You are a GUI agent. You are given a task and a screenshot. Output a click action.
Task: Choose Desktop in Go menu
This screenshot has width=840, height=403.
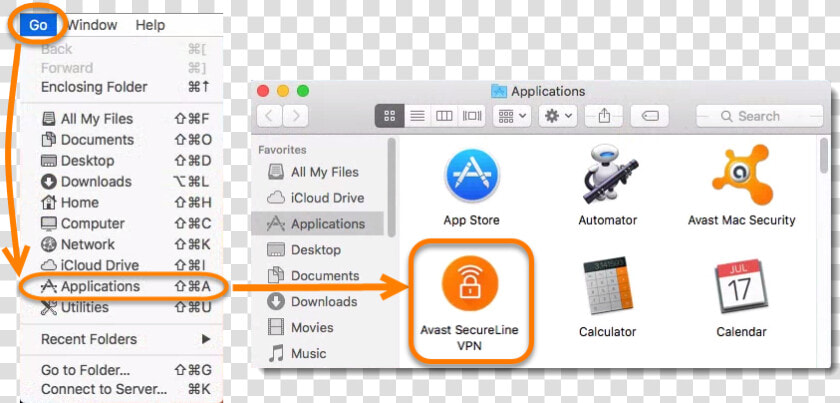pyautogui.click(x=121, y=161)
